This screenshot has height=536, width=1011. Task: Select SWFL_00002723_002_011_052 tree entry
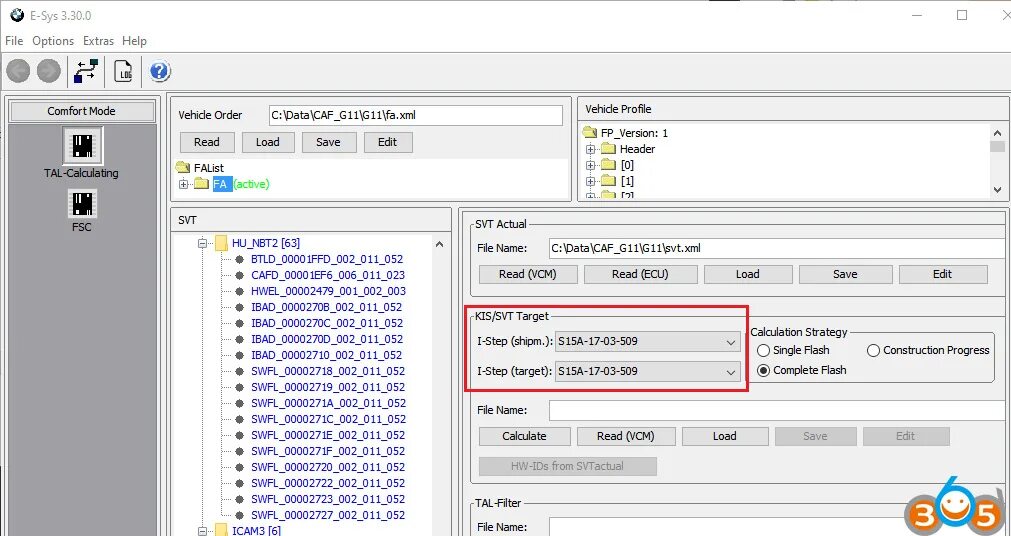pyautogui.click(x=328, y=499)
